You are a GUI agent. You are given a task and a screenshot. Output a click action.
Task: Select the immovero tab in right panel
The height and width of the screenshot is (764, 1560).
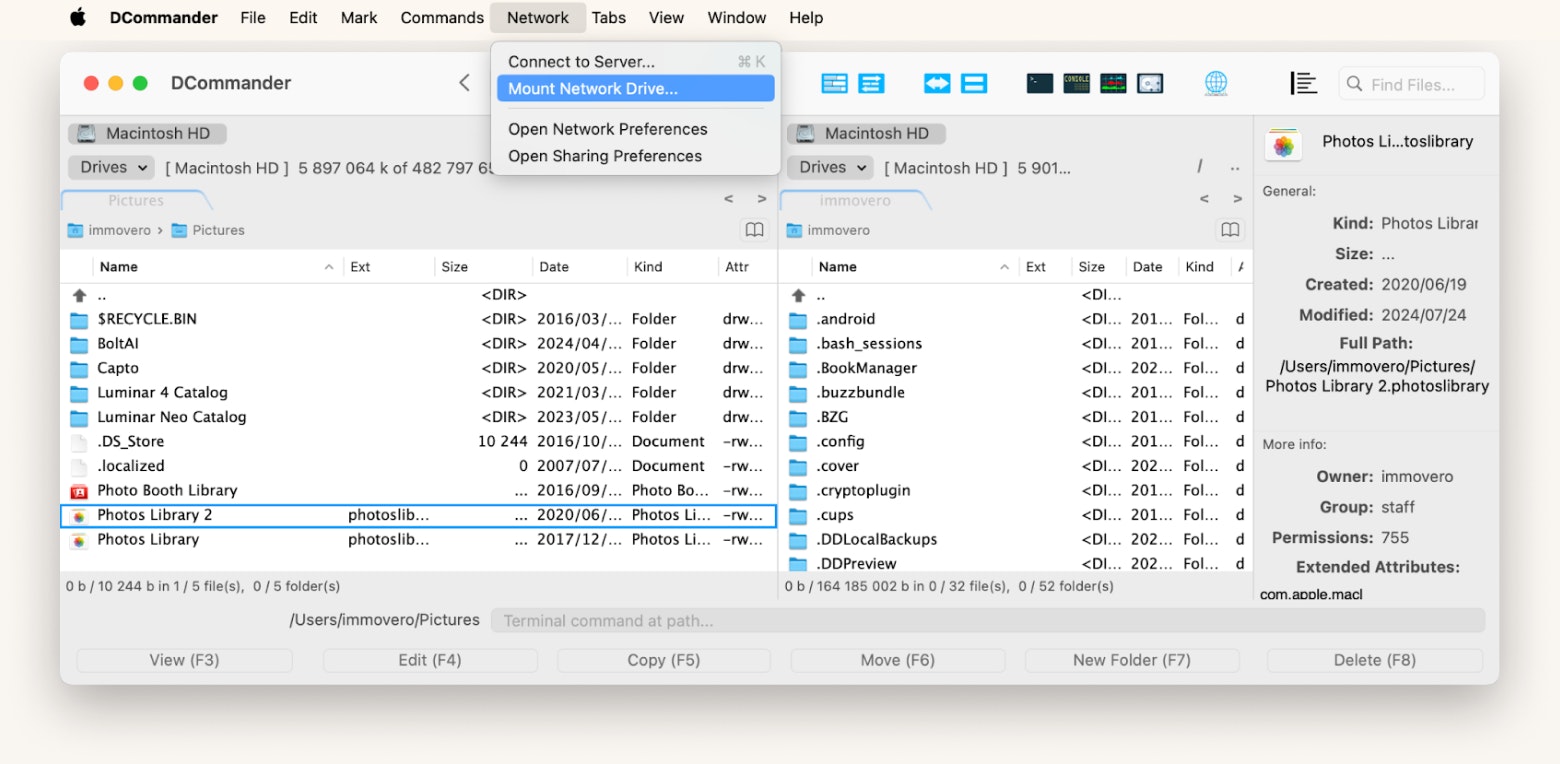click(x=855, y=200)
